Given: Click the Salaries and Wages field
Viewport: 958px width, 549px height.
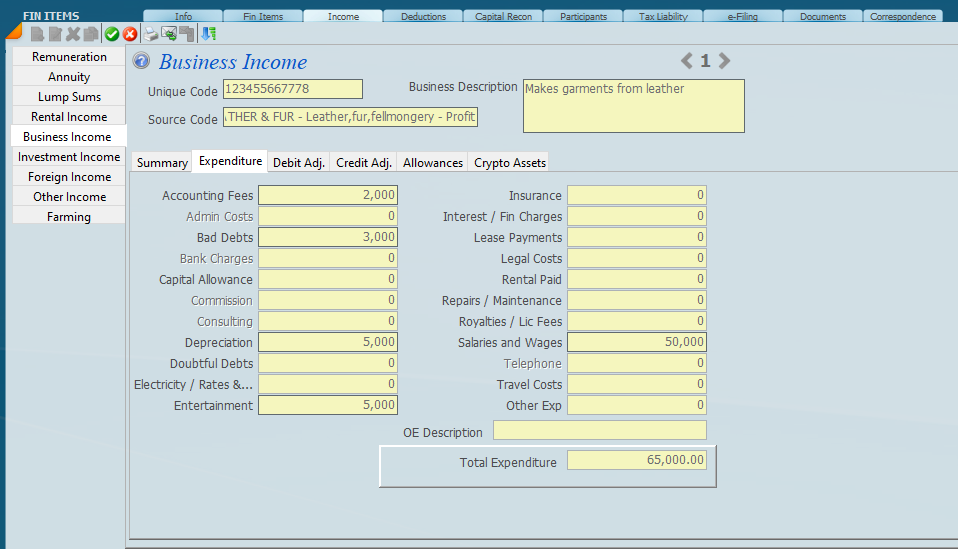Looking at the screenshot, I should (637, 342).
